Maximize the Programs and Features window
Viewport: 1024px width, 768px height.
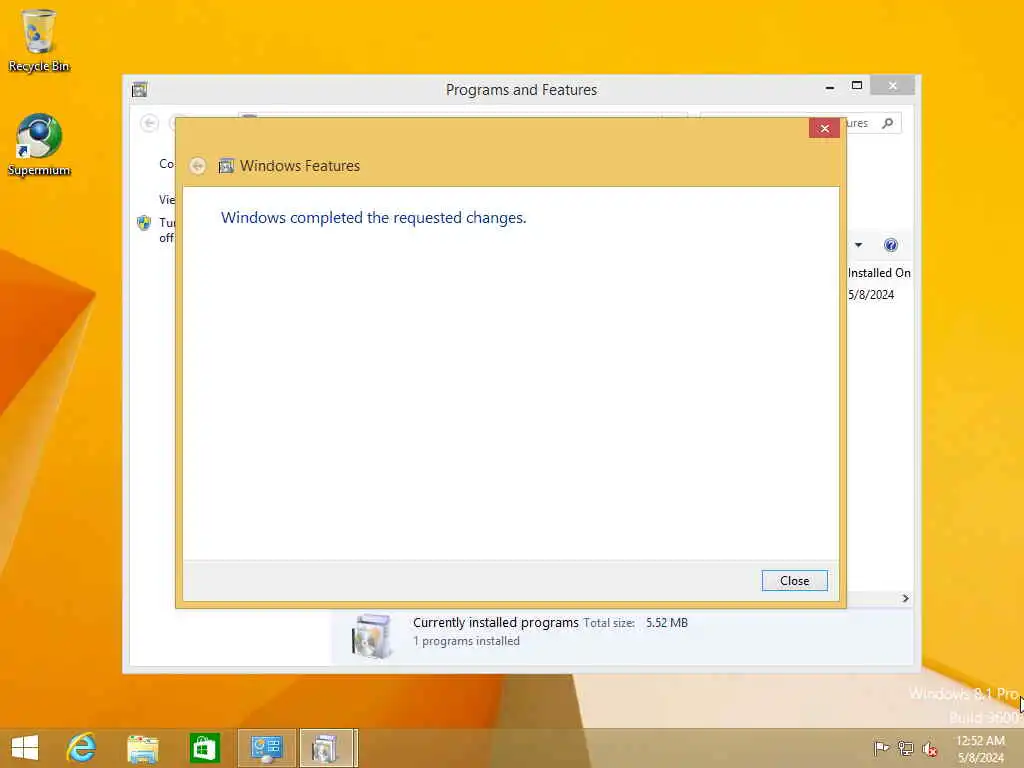(857, 86)
